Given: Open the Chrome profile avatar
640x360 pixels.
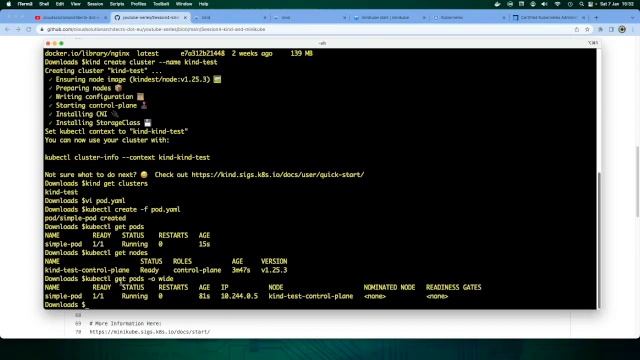Looking at the screenshot, I should [x=622, y=29].
